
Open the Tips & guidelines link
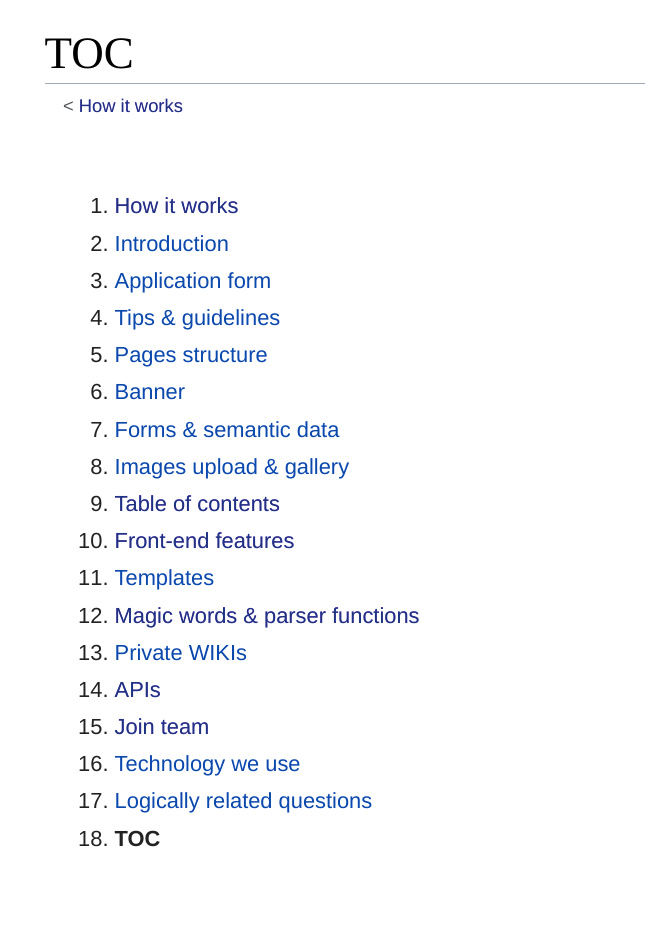[x=197, y=318]
